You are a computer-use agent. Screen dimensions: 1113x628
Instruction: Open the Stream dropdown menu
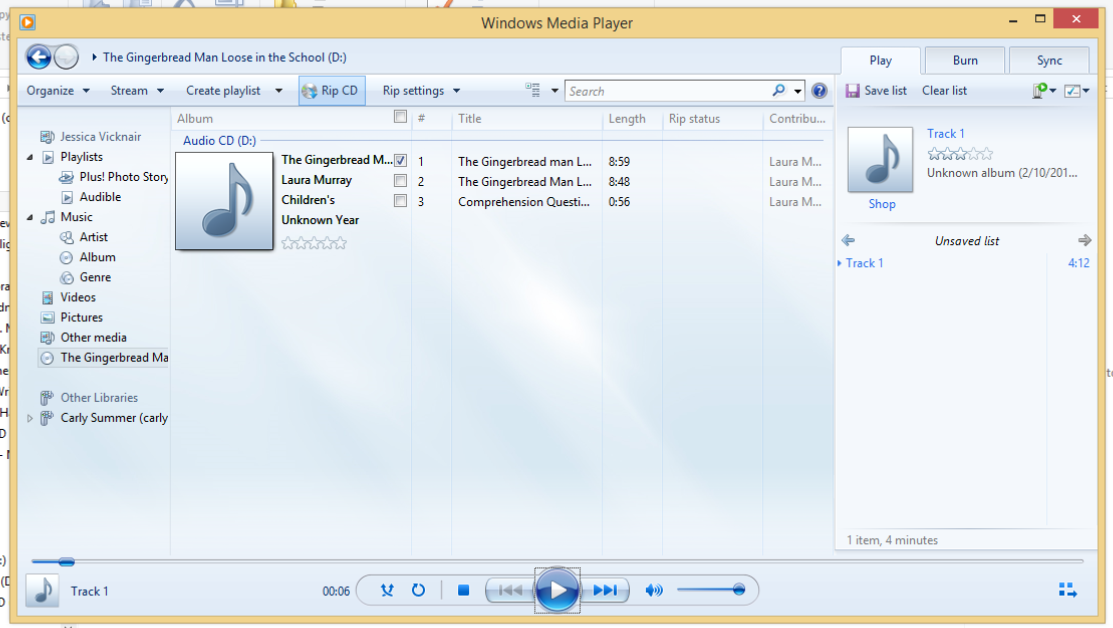[137, 91]
